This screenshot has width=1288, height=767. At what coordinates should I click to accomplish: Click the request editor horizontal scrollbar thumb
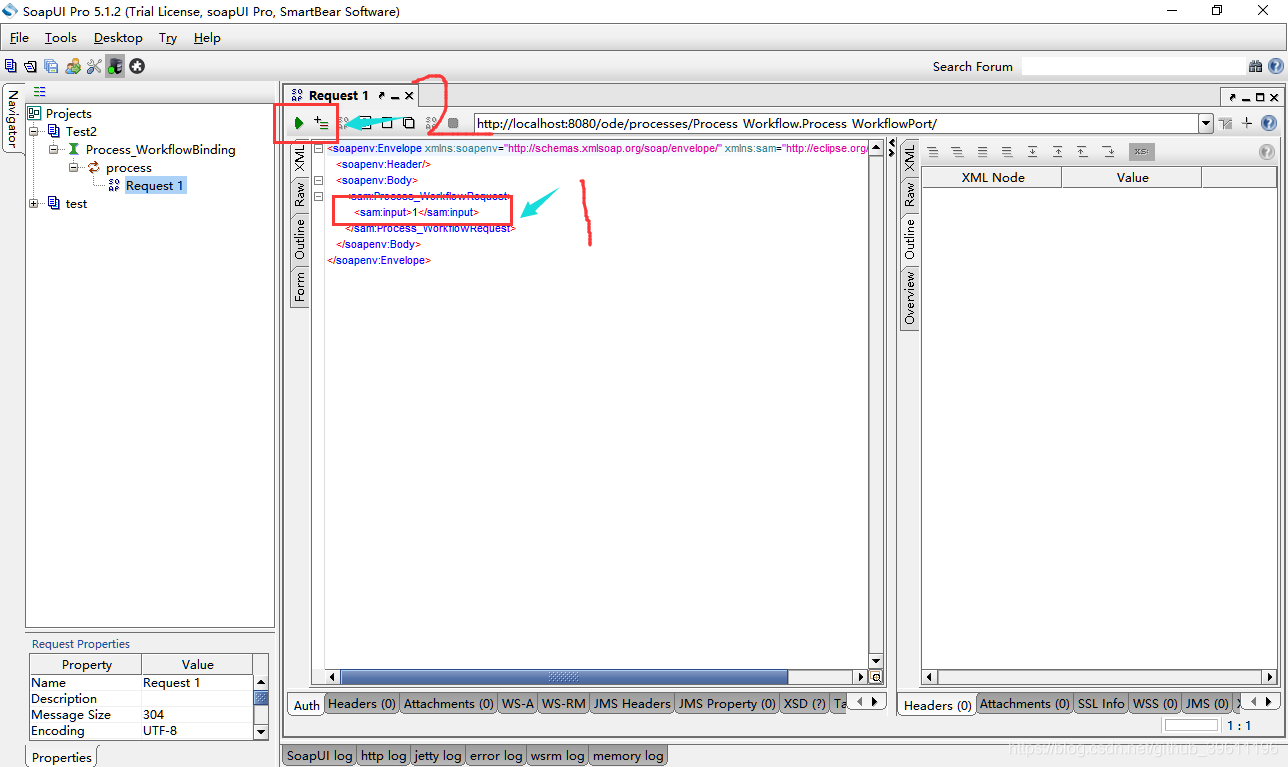coord(564,677)
